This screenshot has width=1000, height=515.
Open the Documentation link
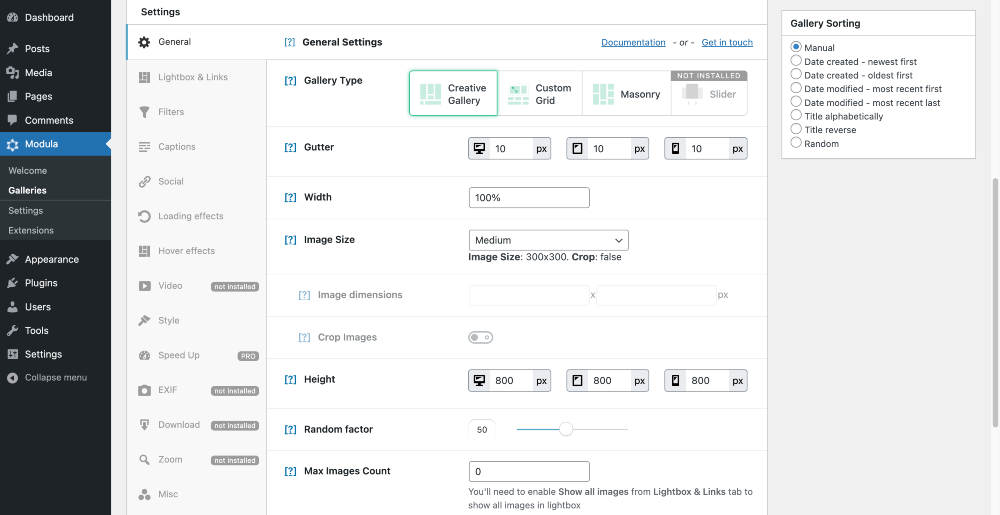coord(633,43)
